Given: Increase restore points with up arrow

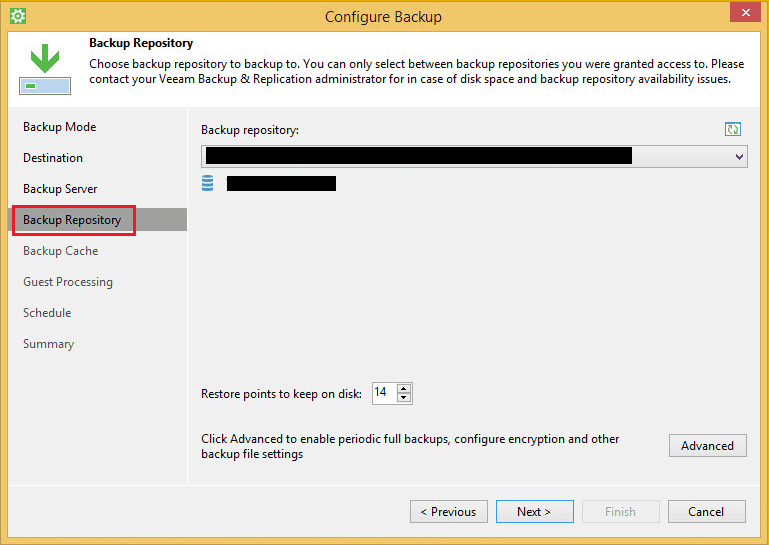Looking at the screenshot, I should point(404,388).
